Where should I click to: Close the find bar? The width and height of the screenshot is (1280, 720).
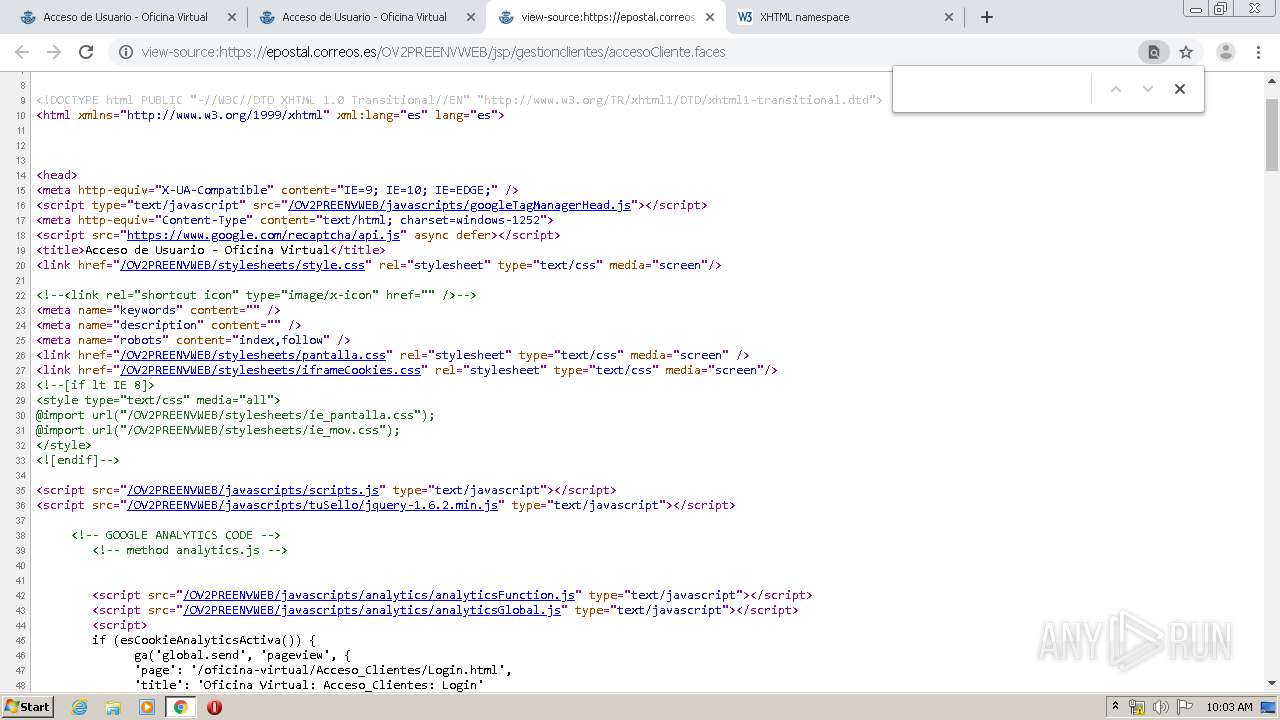[x=1180, y=89]
